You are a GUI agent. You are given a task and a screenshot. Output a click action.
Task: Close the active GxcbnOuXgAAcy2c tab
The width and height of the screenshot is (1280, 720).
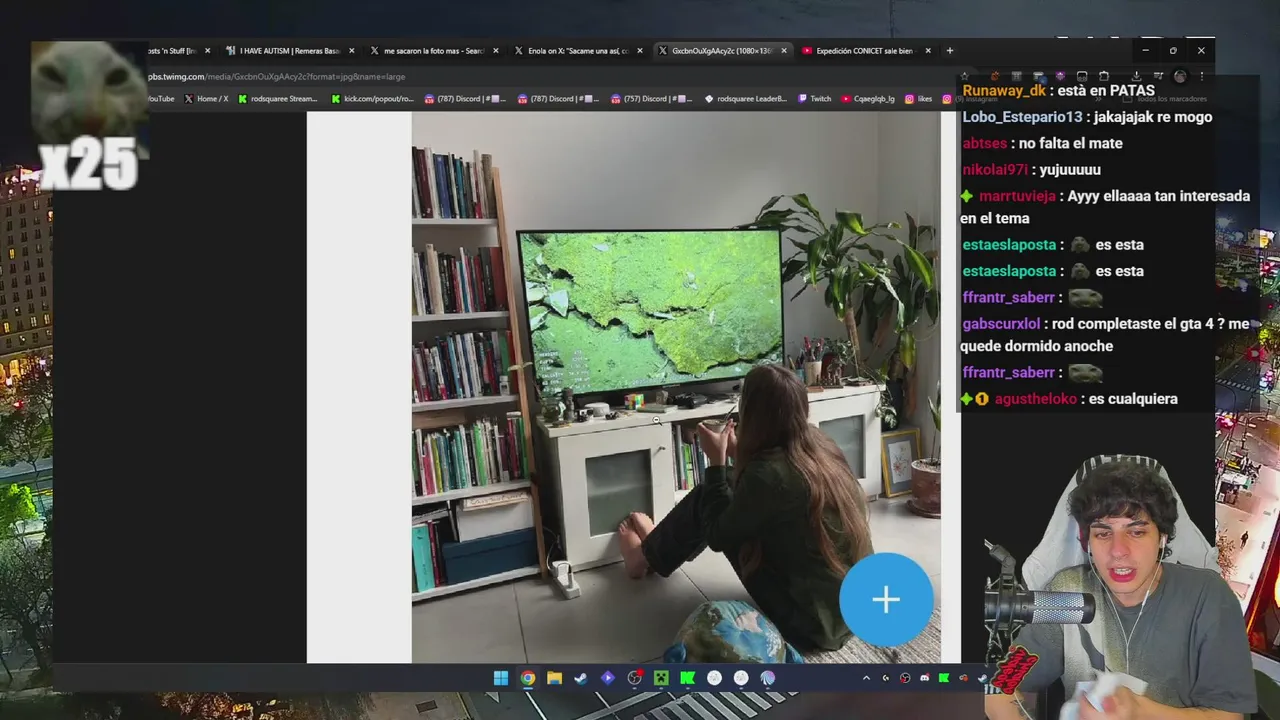(x=784, y=51)
